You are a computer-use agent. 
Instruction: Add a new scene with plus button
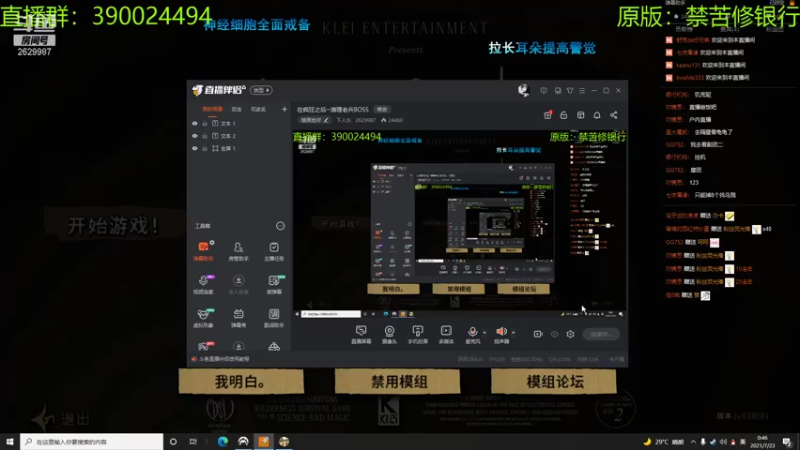click(284, 109)
